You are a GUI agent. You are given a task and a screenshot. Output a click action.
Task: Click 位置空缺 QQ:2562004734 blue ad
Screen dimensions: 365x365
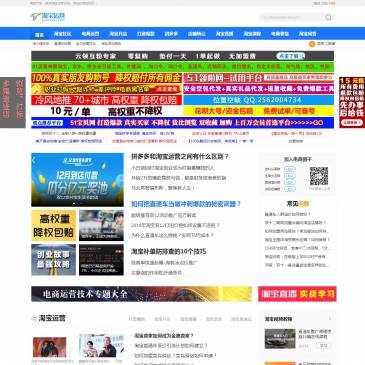(258, 100)
